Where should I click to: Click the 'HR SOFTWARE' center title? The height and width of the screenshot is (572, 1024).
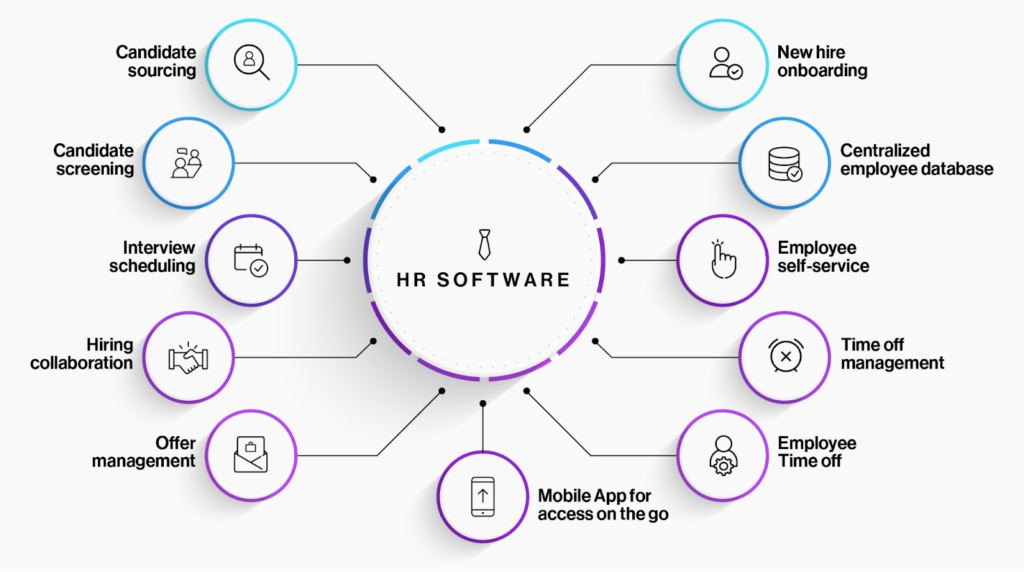click(483, 280)
